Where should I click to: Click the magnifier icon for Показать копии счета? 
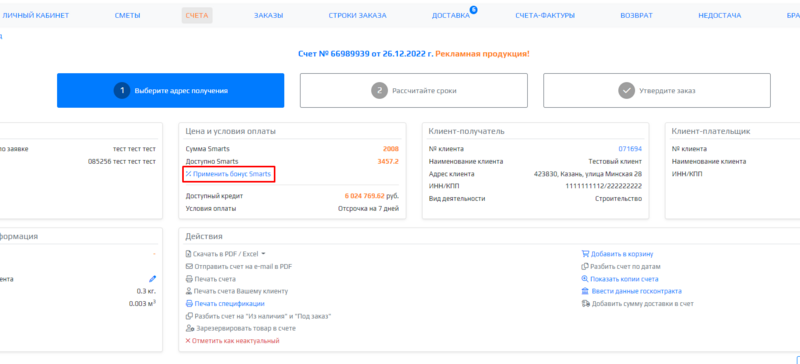585,279
